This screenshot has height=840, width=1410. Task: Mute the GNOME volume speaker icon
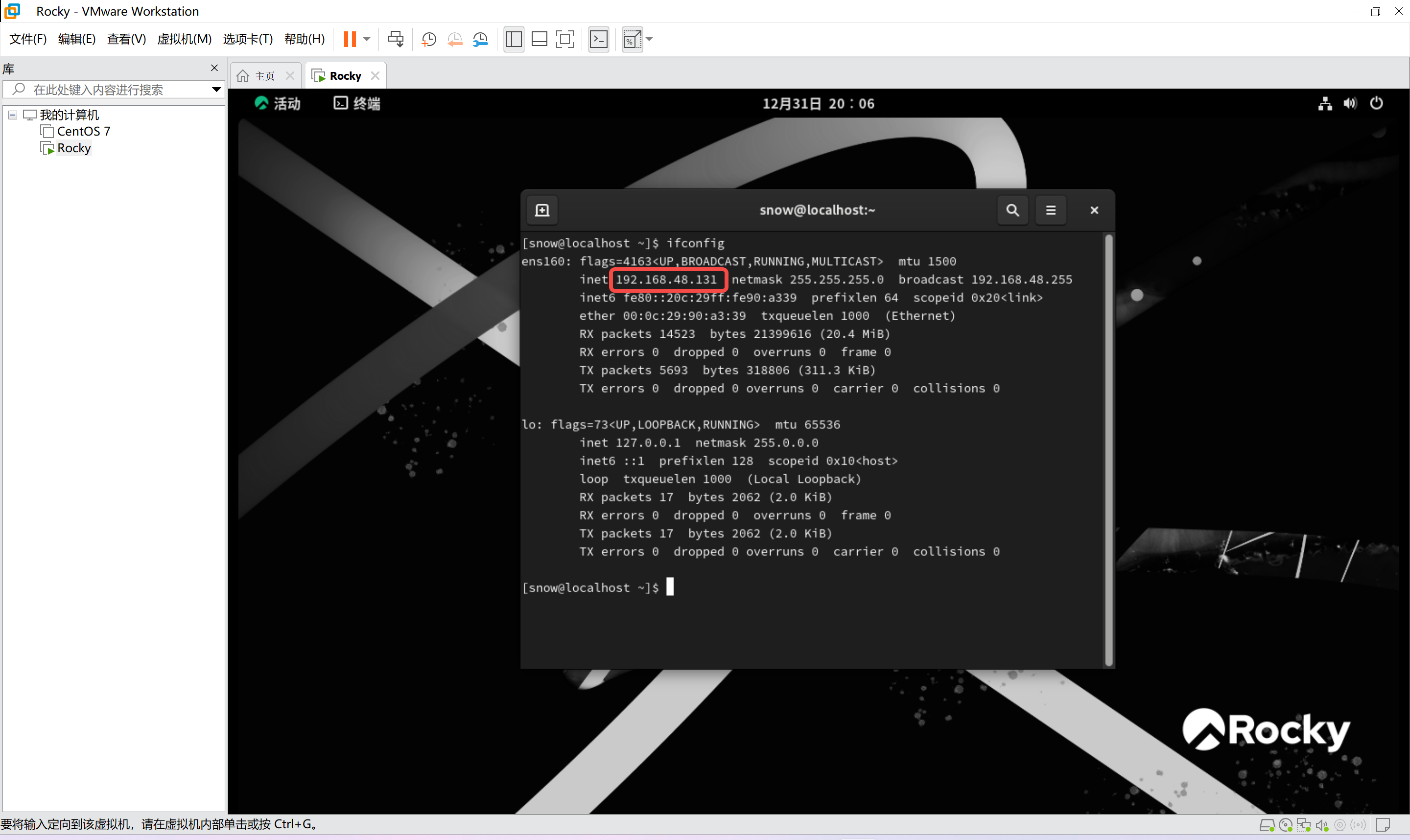1350,103
